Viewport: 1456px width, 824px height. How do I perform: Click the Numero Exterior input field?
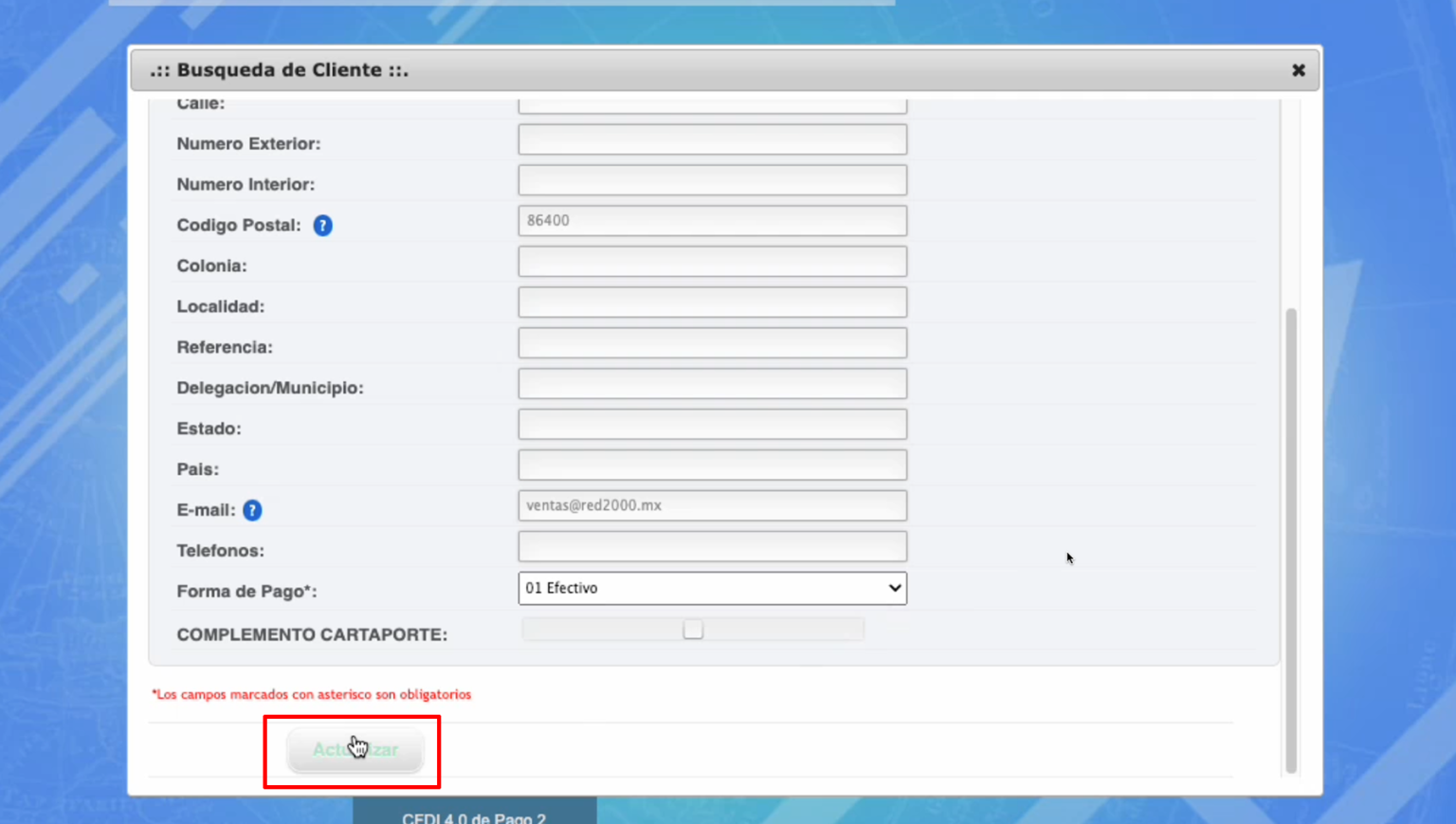(x=712, y=140)
